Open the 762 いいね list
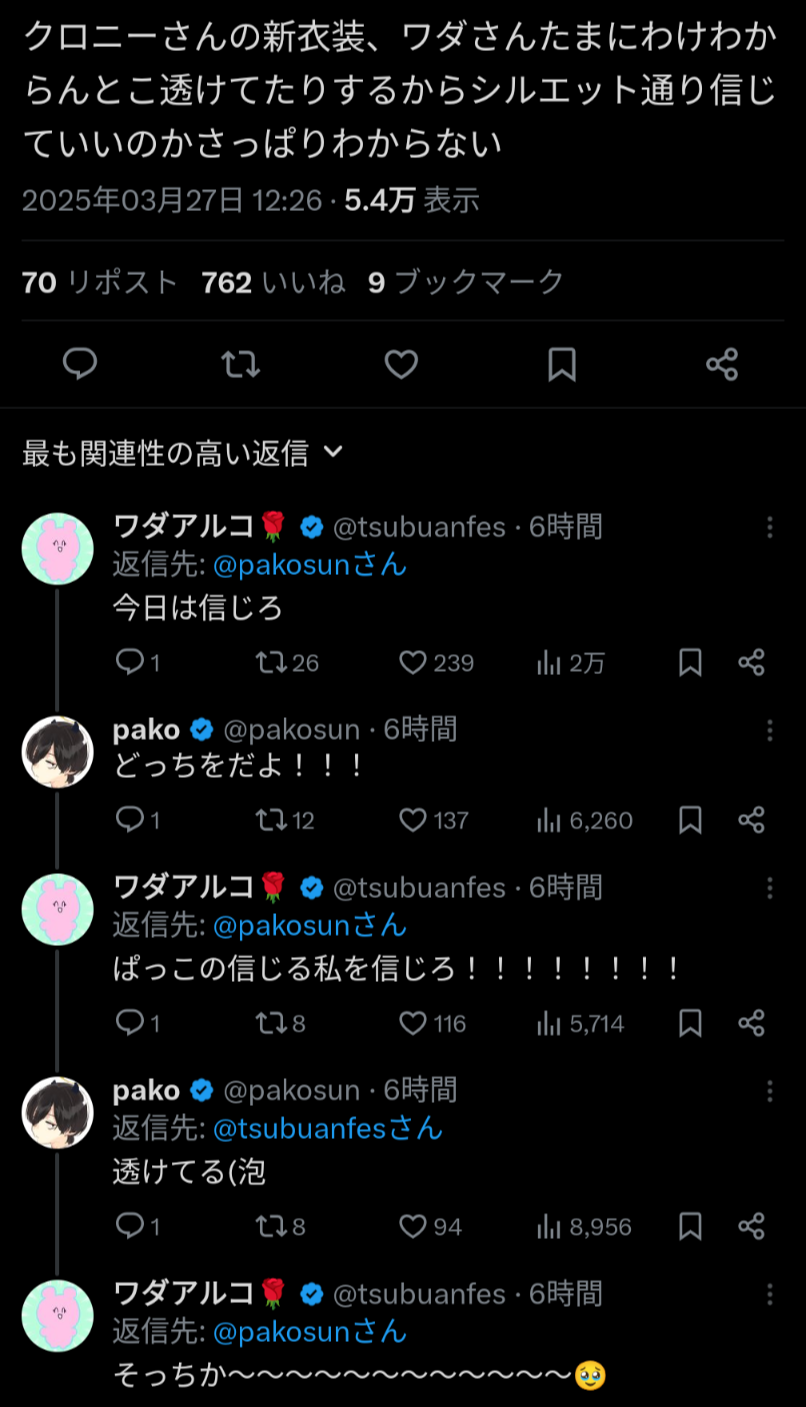The image size is (806, 1407). tap(273, 283)
